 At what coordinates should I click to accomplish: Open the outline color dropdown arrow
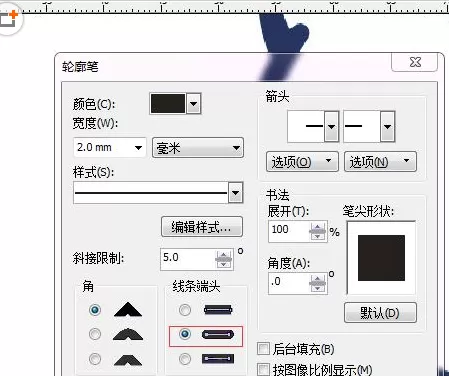click(194, 104)
